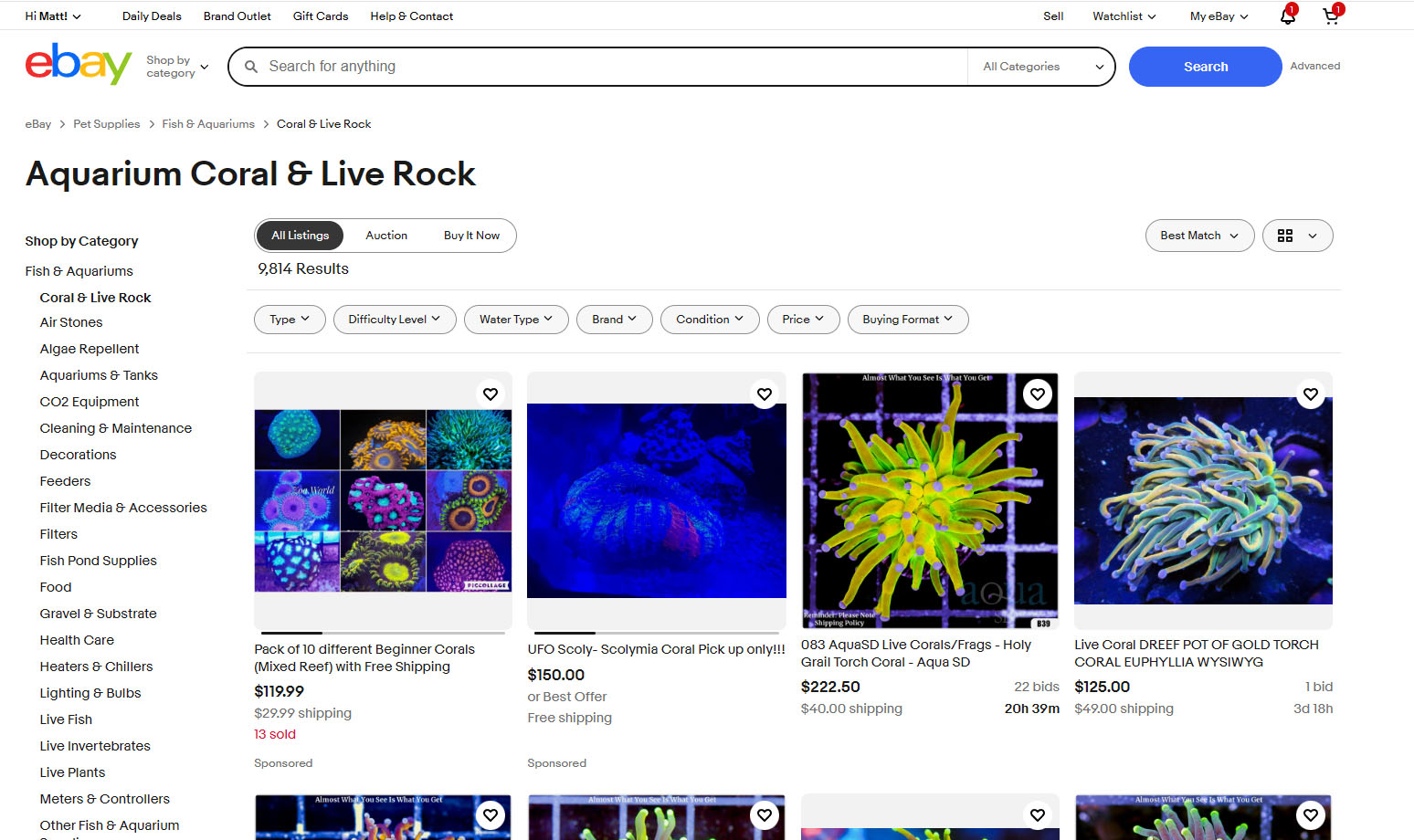
Task: Toggle heart on second second-row listing
Action: (x=765, y=814)
